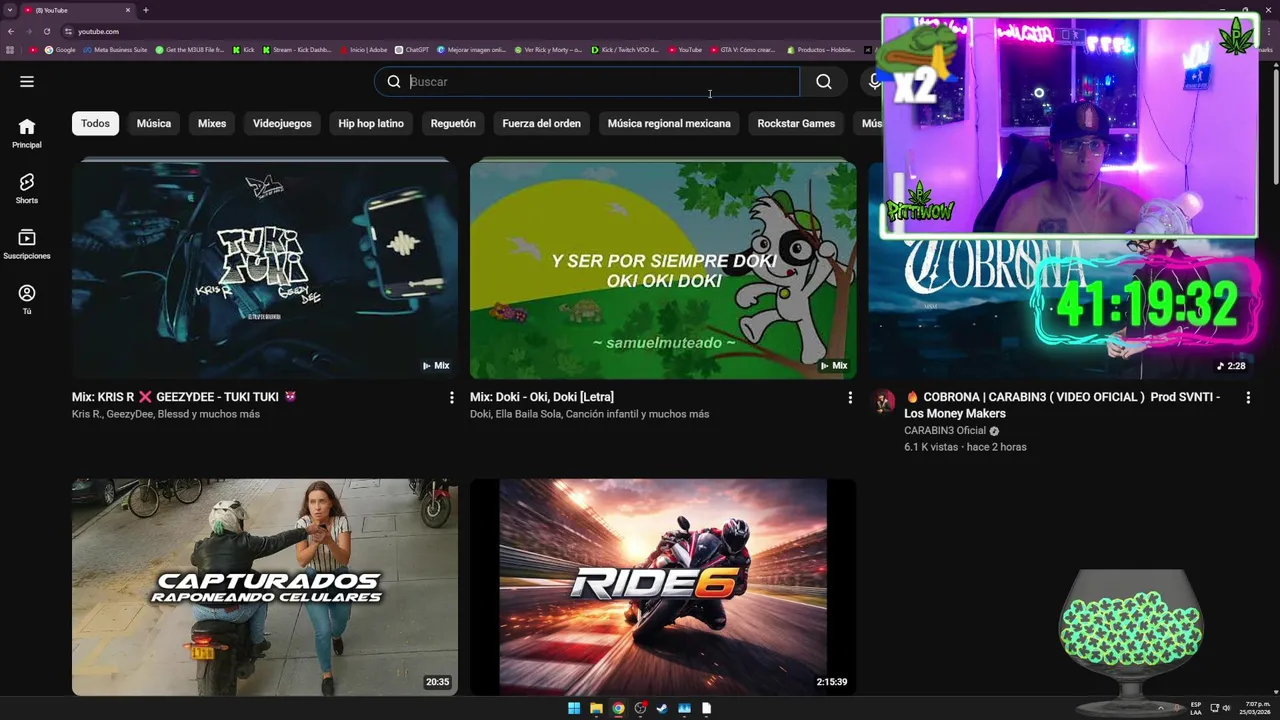Filter feed by Mixes chip
1280x720 pixels.
coord(212,124)
